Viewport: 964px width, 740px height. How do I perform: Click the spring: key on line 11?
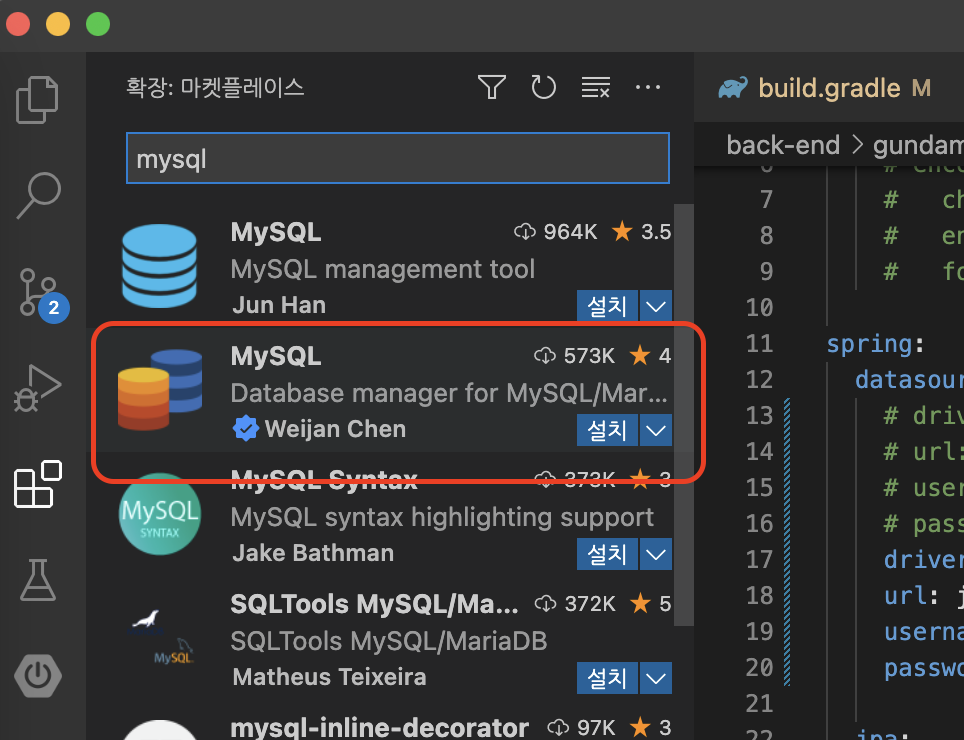click(x=875, y=344)
